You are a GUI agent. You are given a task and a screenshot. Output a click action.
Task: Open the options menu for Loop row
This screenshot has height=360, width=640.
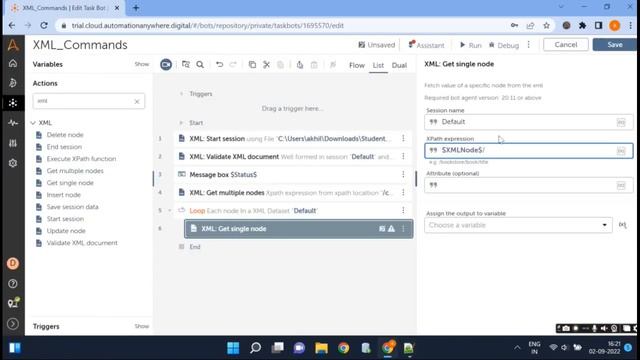point(403,210)
